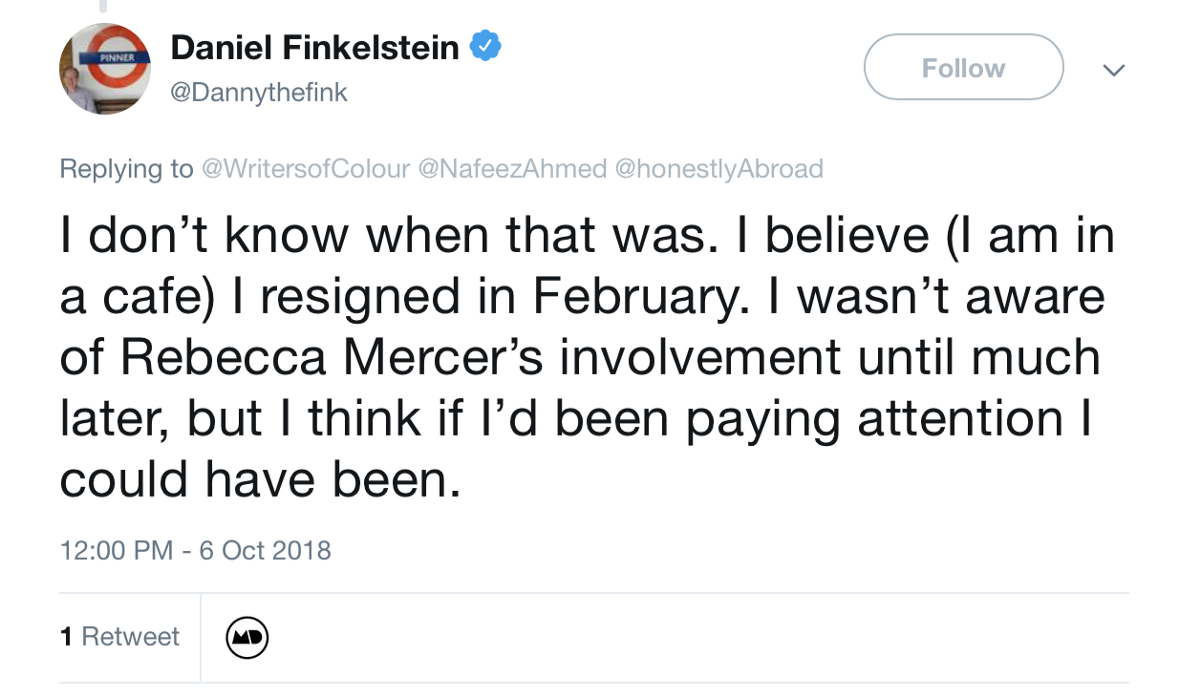Visit the @WritersofColour mention
The image size is (1200, 697).
point(305,169)
